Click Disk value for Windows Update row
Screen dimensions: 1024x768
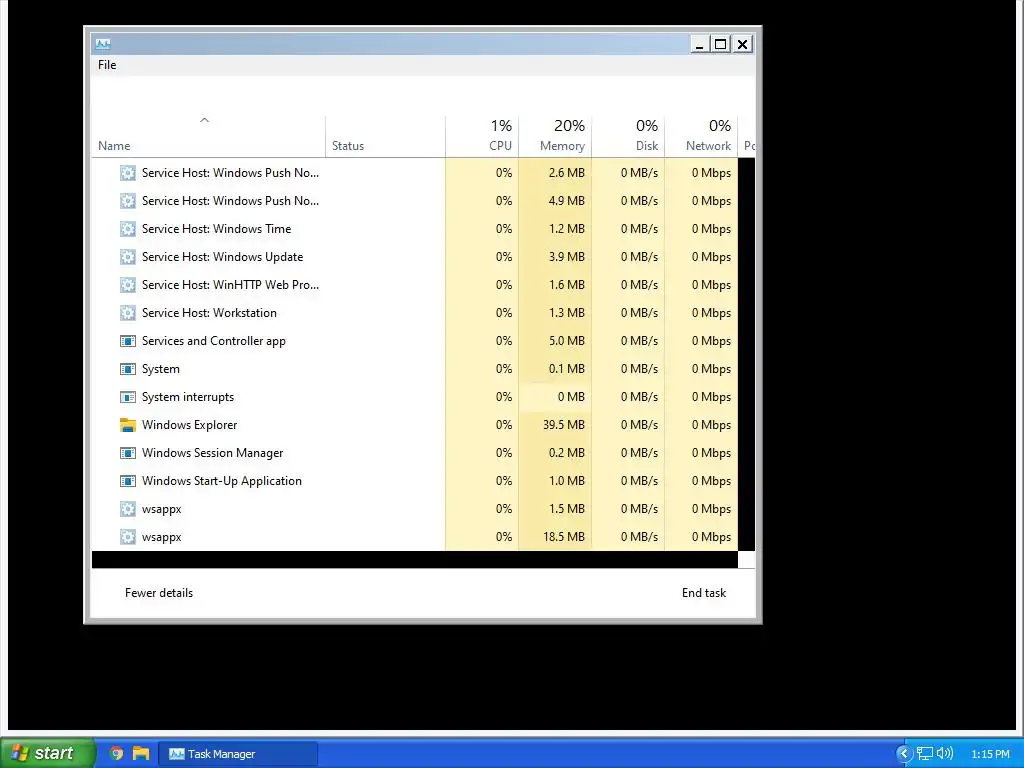click(x=639, y=257)
